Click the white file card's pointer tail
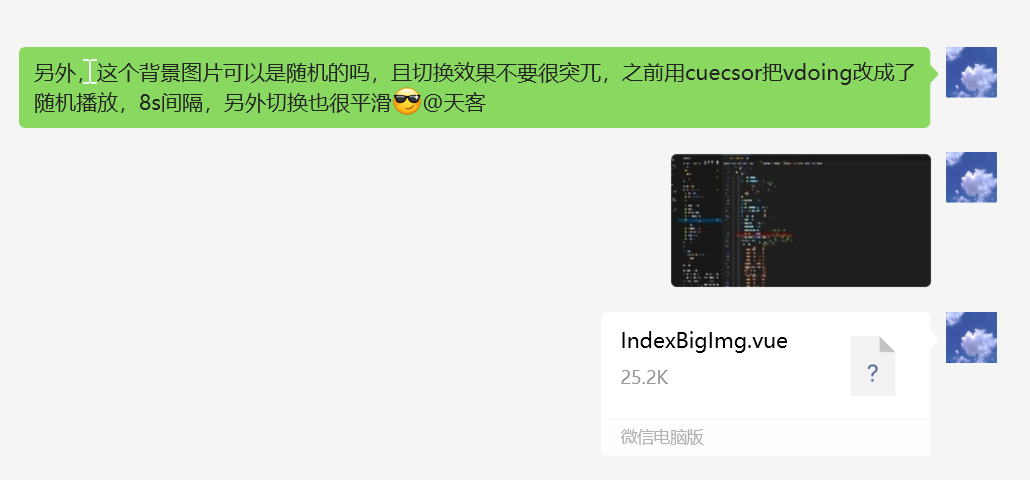 934,338
